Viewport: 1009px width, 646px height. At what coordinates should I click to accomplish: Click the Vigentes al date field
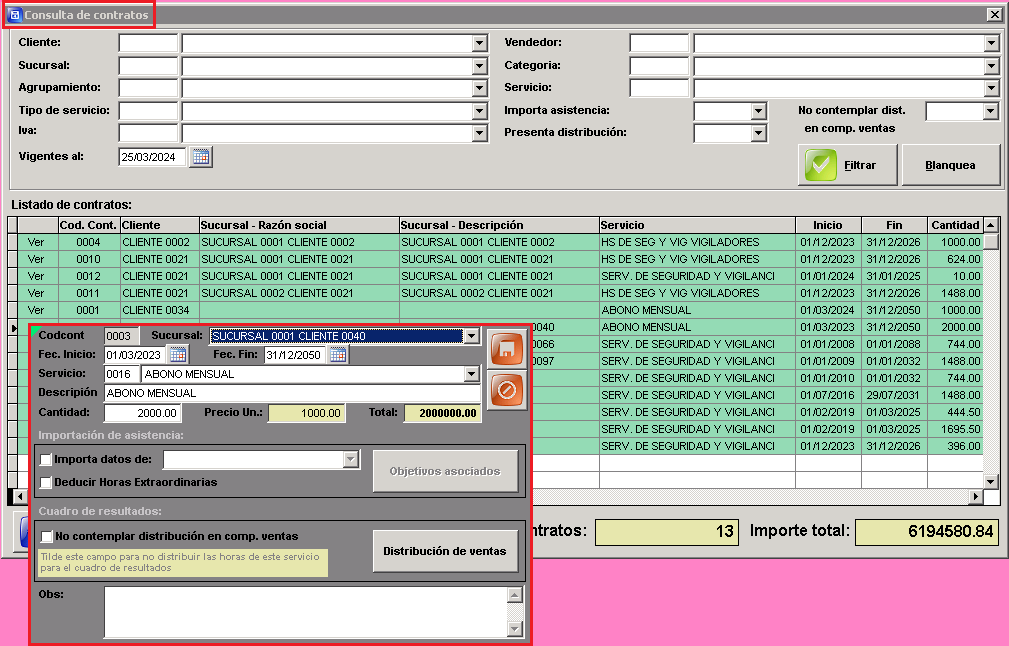click(x=153, y=157)
